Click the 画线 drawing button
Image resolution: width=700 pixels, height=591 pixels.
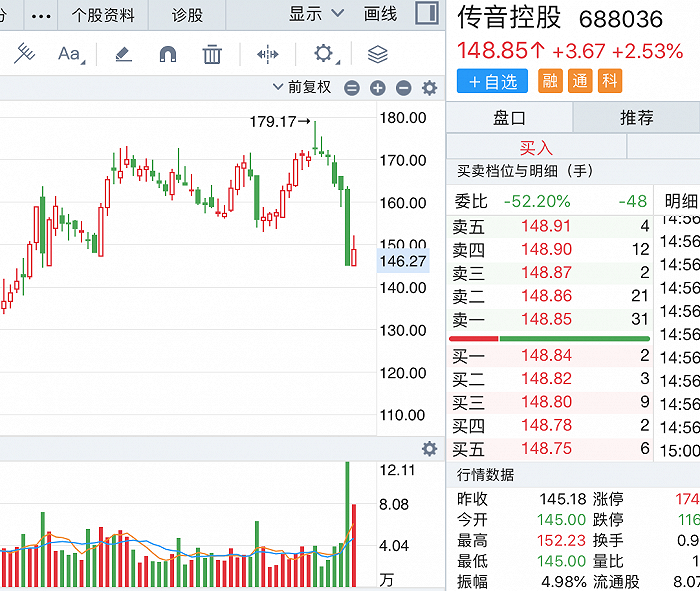380,14
